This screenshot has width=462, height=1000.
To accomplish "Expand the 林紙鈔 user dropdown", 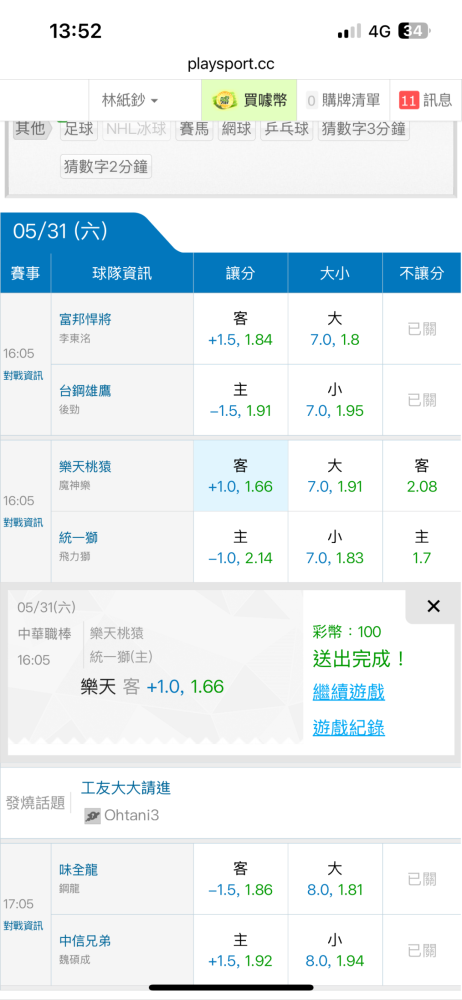I will coord(130,100).
